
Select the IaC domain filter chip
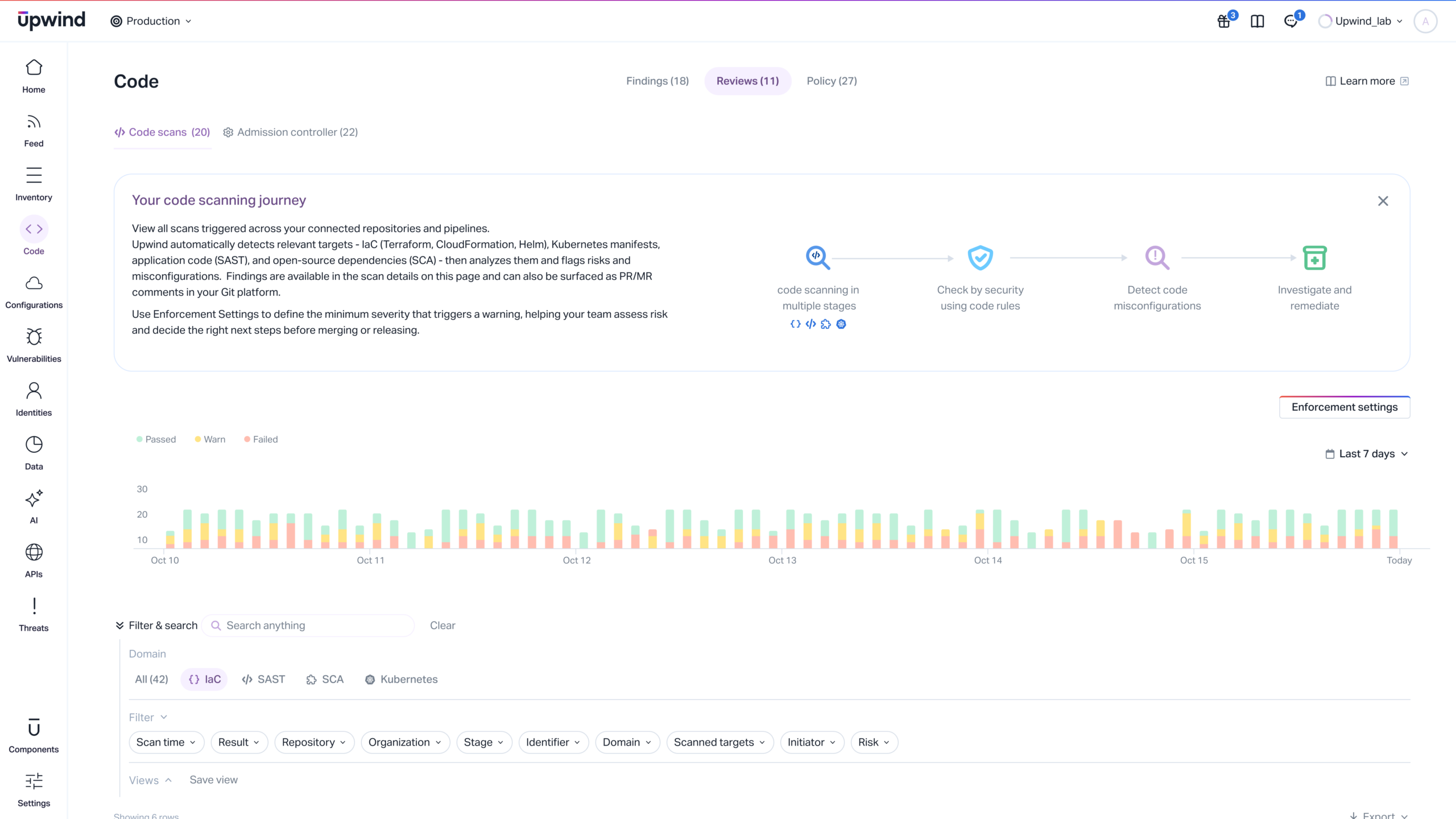pos(204,679)
